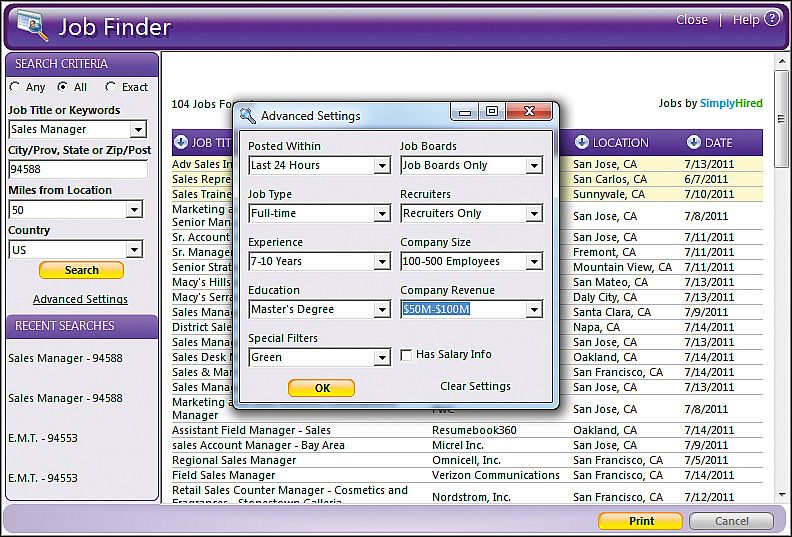Select second recent search E.M.T. - 94553

click(x=43, y=478)
